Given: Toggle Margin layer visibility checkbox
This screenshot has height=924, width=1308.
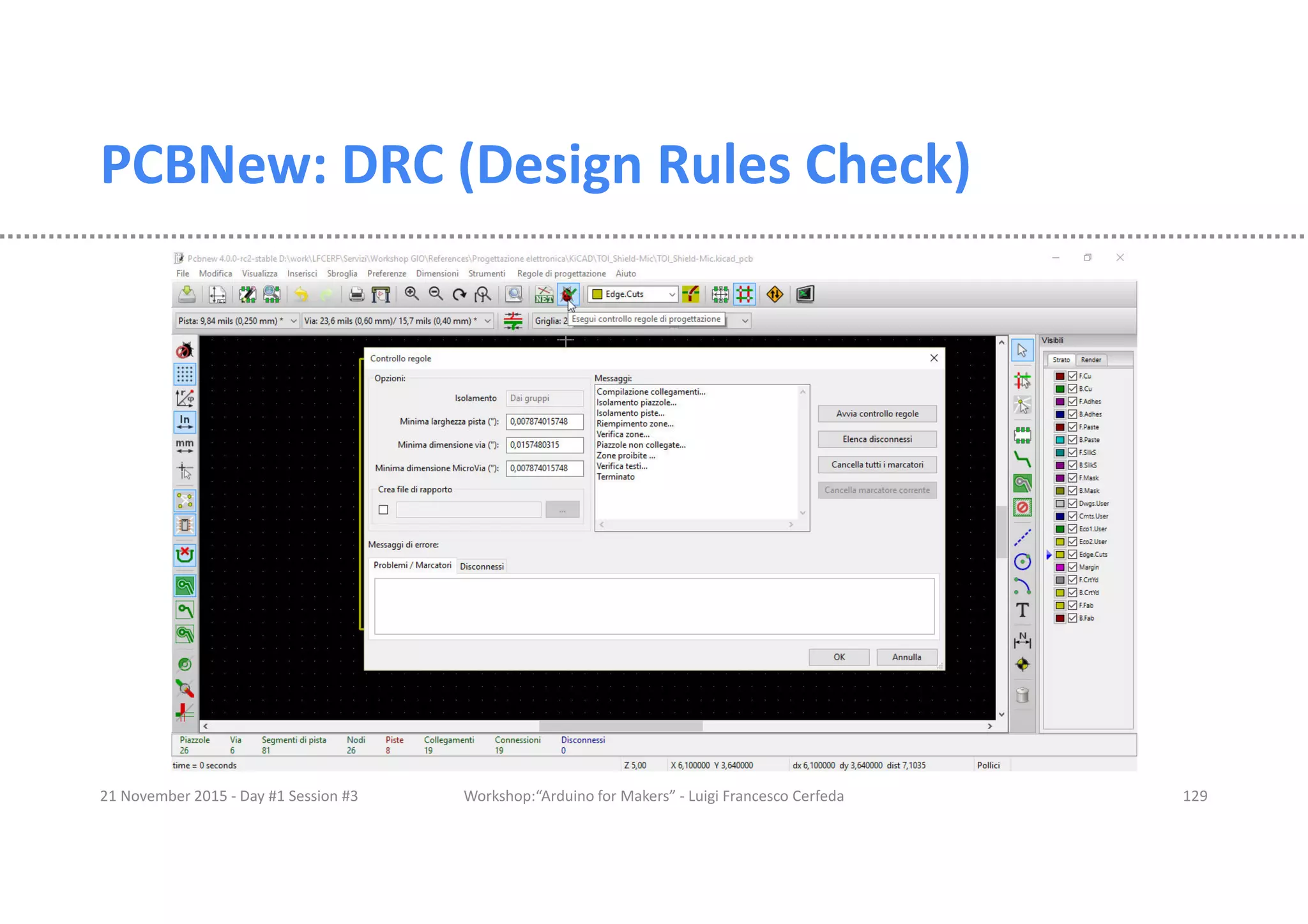Looking at the screenshot, I should [1072, 567].
